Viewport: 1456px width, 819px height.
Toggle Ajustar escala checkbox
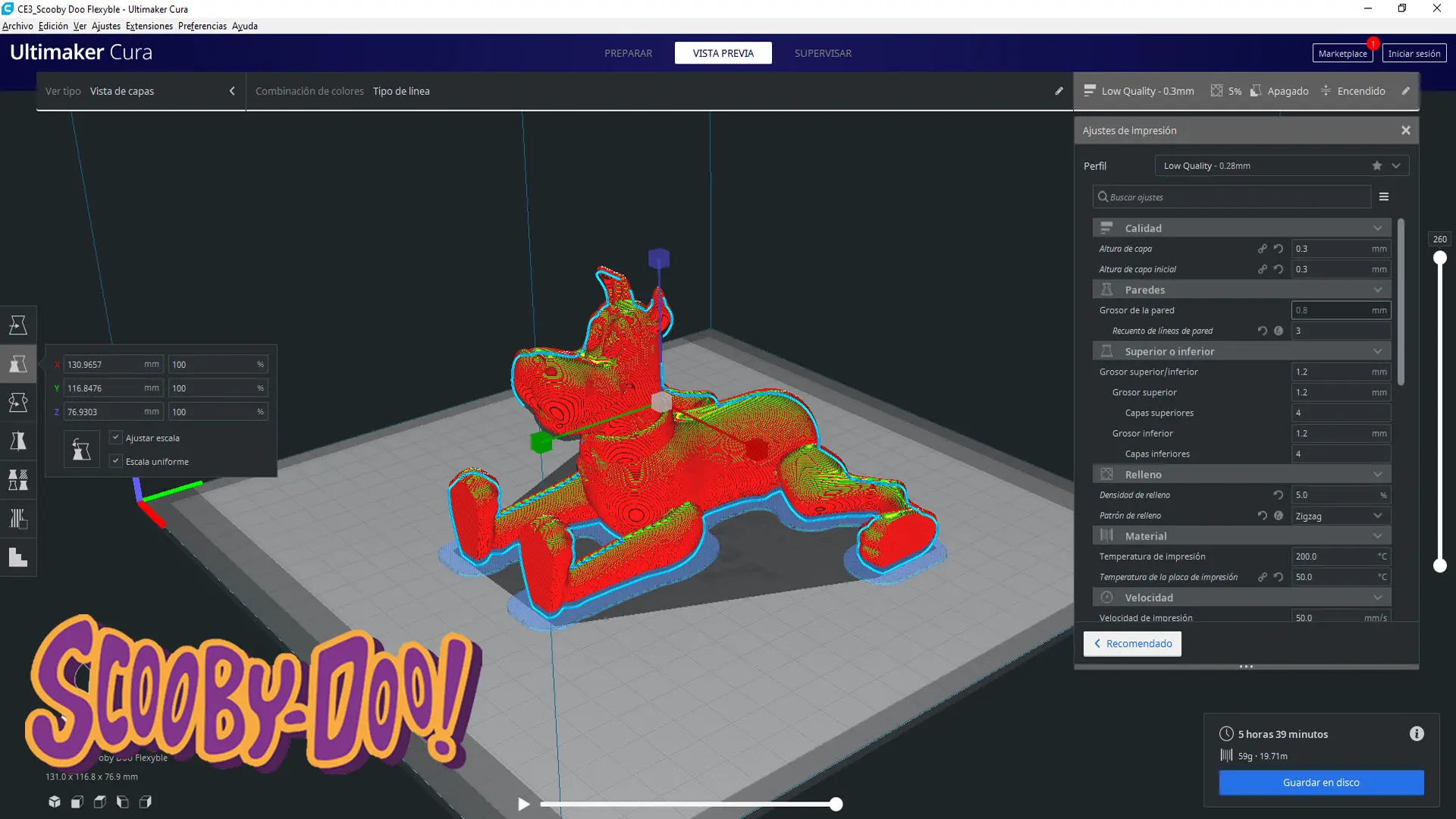116,438
